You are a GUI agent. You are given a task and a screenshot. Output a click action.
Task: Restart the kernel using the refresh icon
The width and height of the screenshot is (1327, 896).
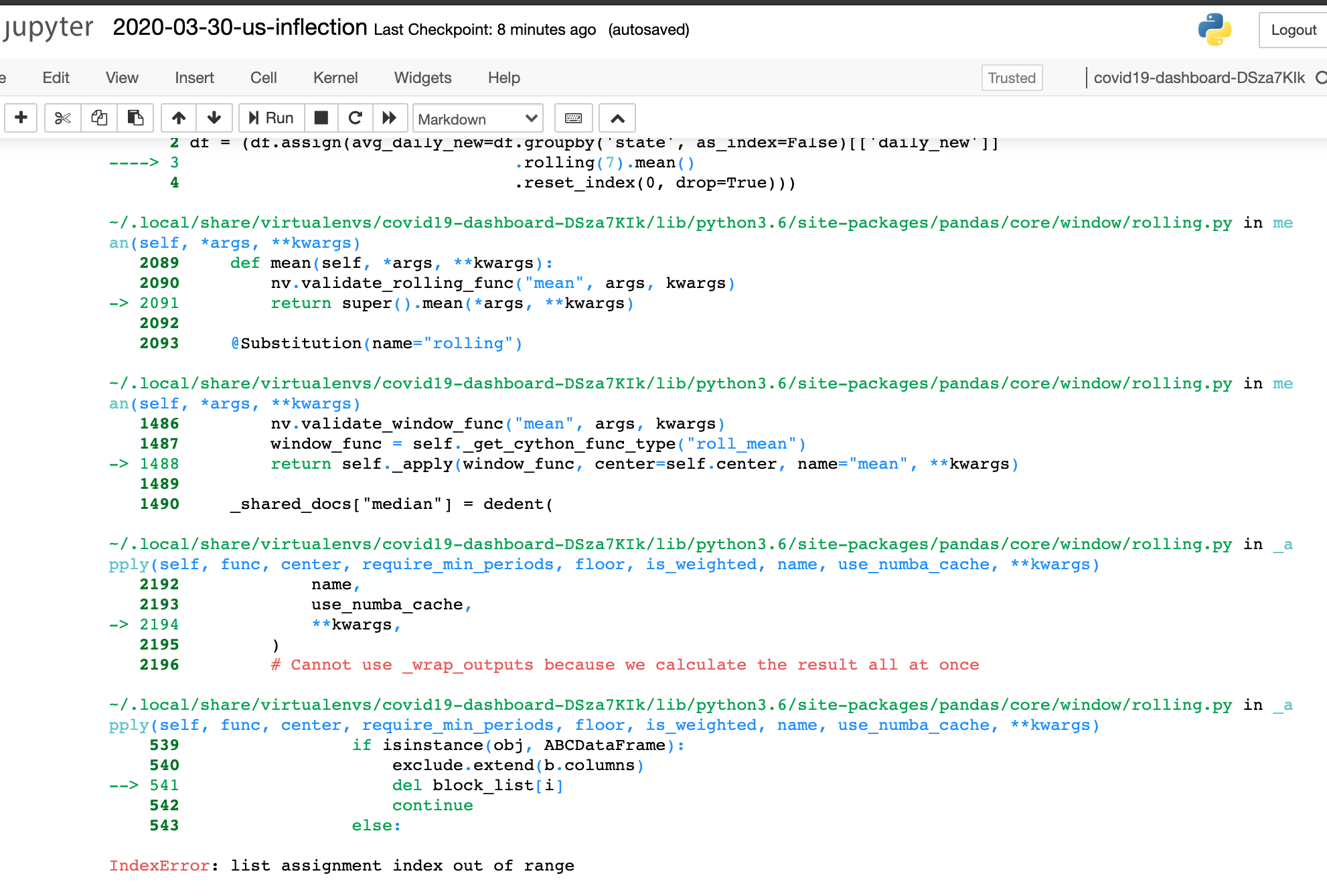(x=356, y=118)
